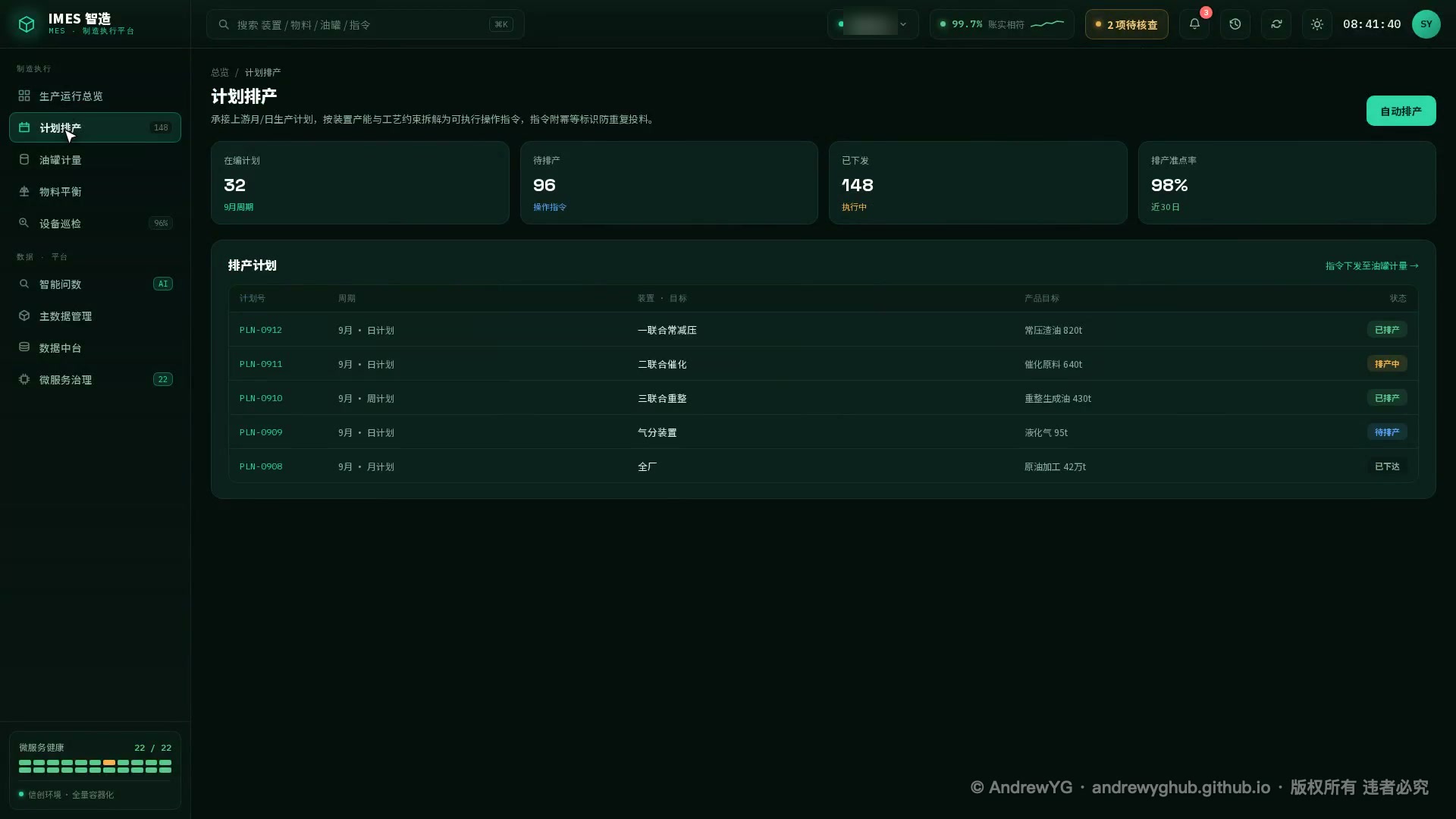The height and width of the screenshot is (819, 1456).
Task: Open the 排产准点率 98% card
Action: pyautogui.click(x=1287, y=183)
